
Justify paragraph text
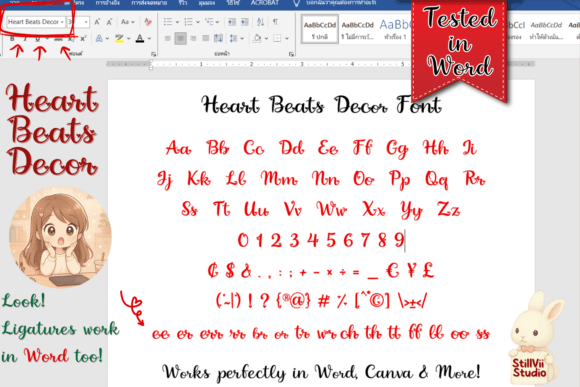(x=206, y=38)
